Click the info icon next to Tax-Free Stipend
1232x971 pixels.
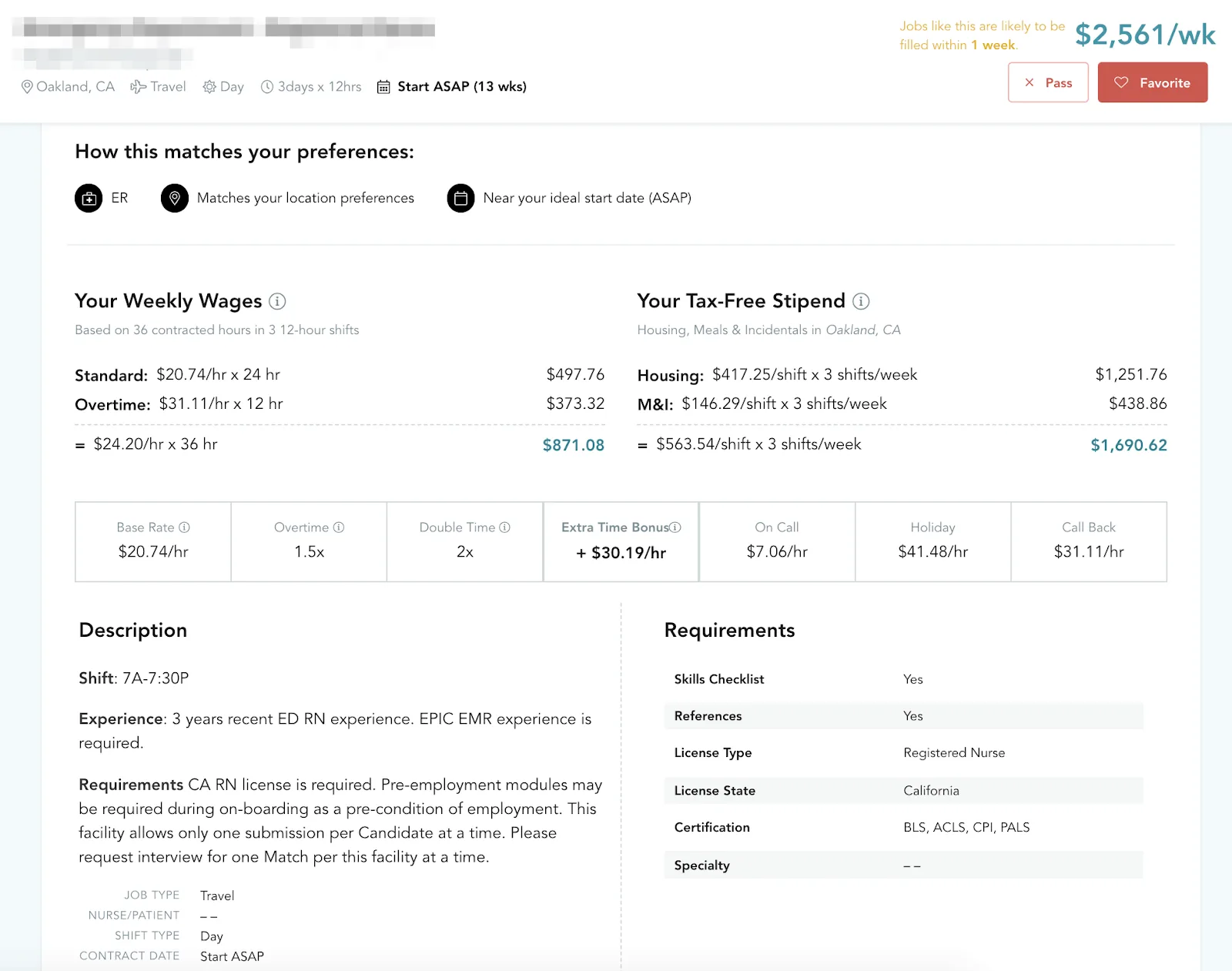pyautogui.click(x=861, y=301)
